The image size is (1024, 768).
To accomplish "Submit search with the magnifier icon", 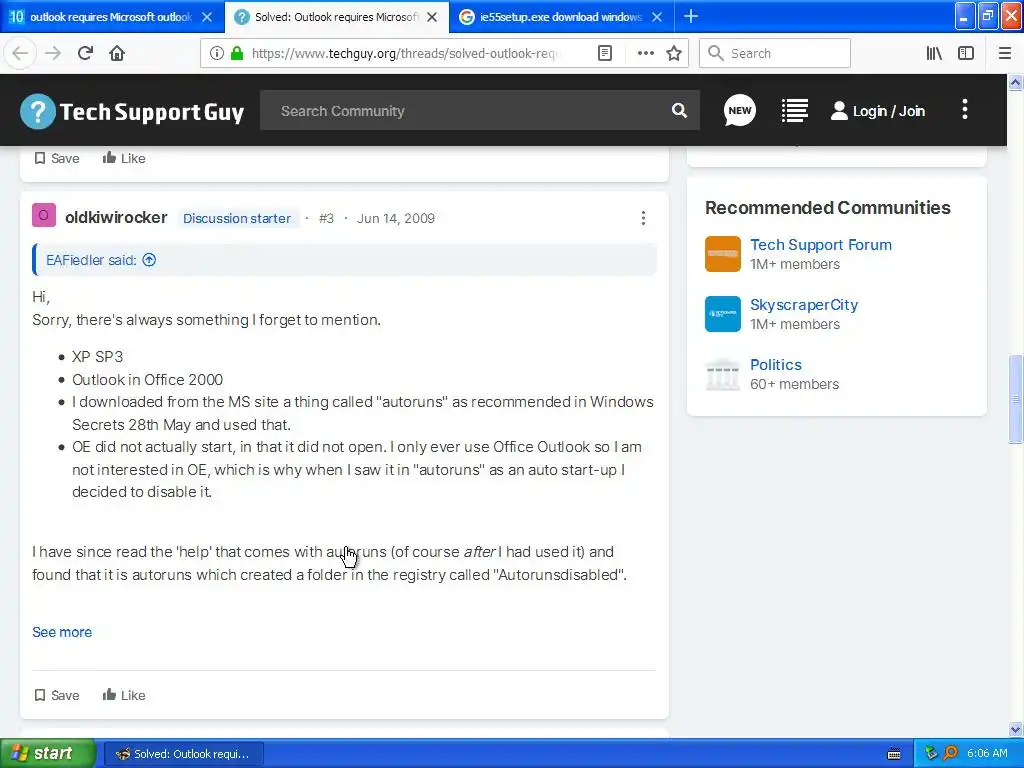I will pyautogui.click(x=679, y=111).
